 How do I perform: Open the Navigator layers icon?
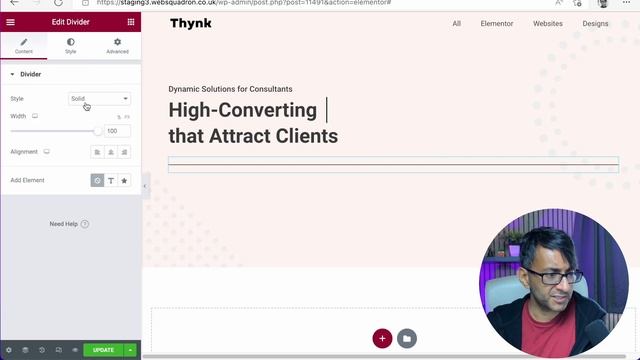tap(25, 350)
